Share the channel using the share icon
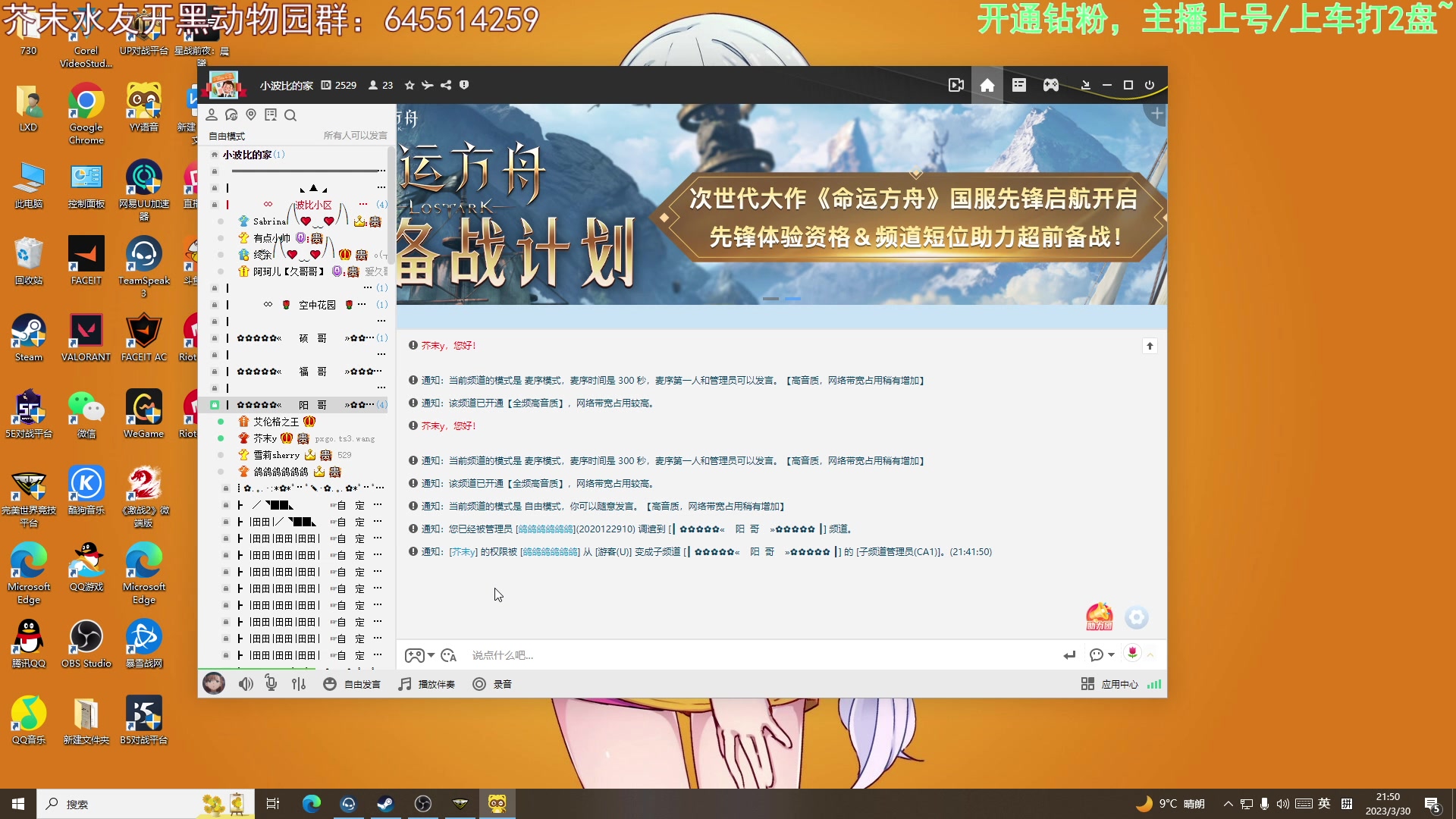Screen dimensions: 1456x819 point(446,85)
